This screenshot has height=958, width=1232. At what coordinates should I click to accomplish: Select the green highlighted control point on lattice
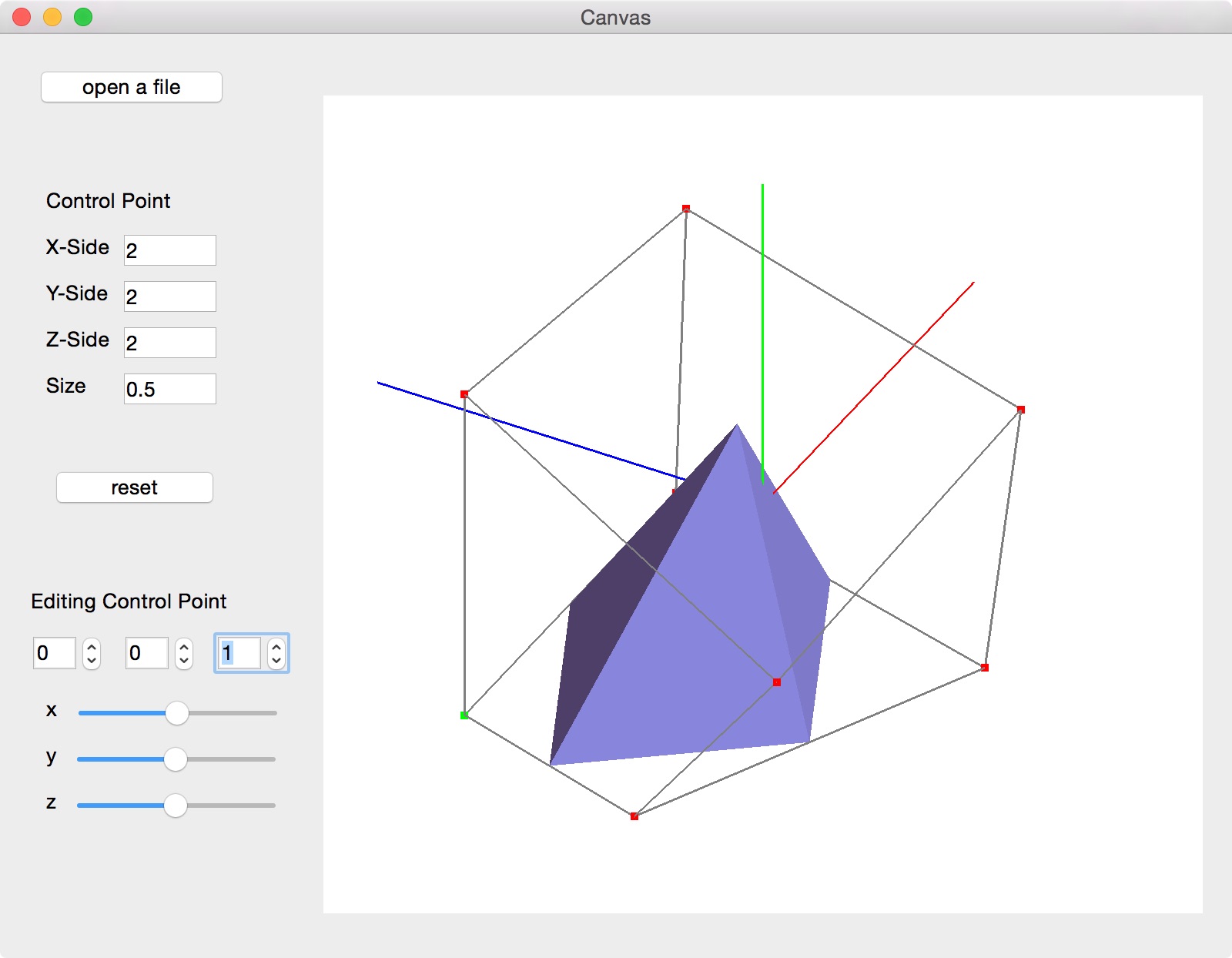pos(464,715)
